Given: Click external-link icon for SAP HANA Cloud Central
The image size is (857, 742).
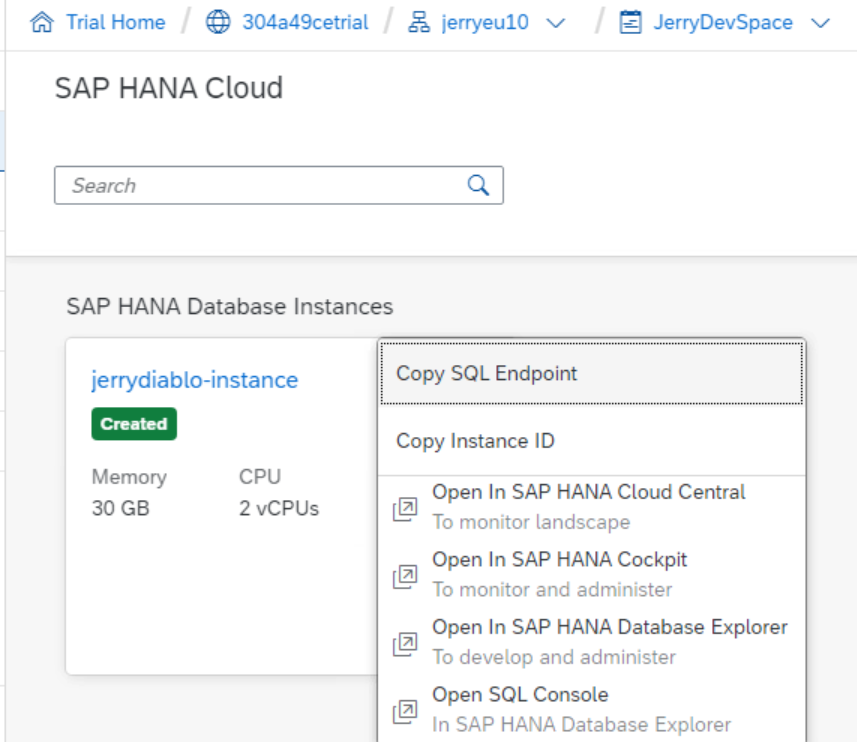Looking at the screenshot, I should coord(405,509).
